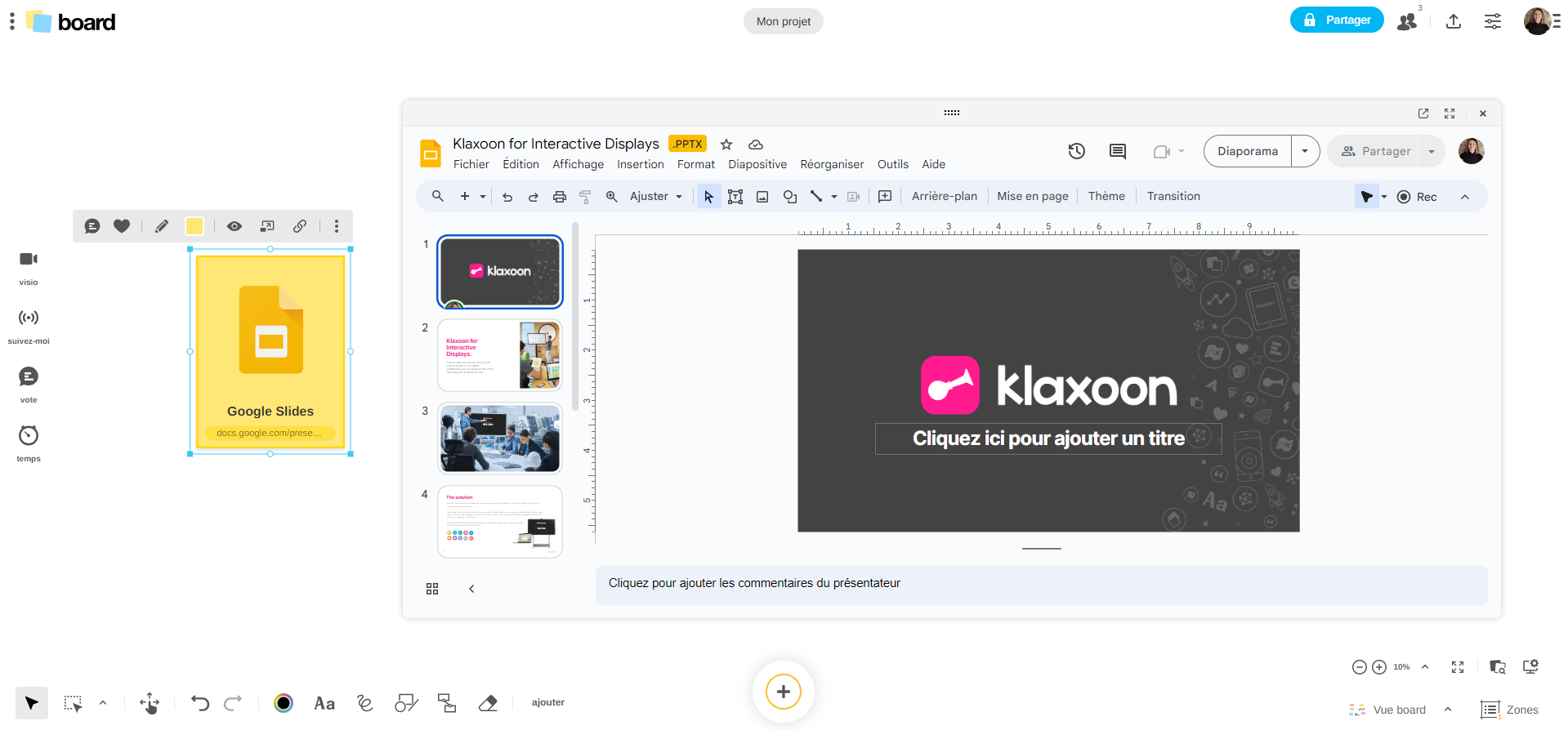Click the Arrière-plan button
Screen dimensions: 1568x730
pyautogui.click(x=944, y=197)
